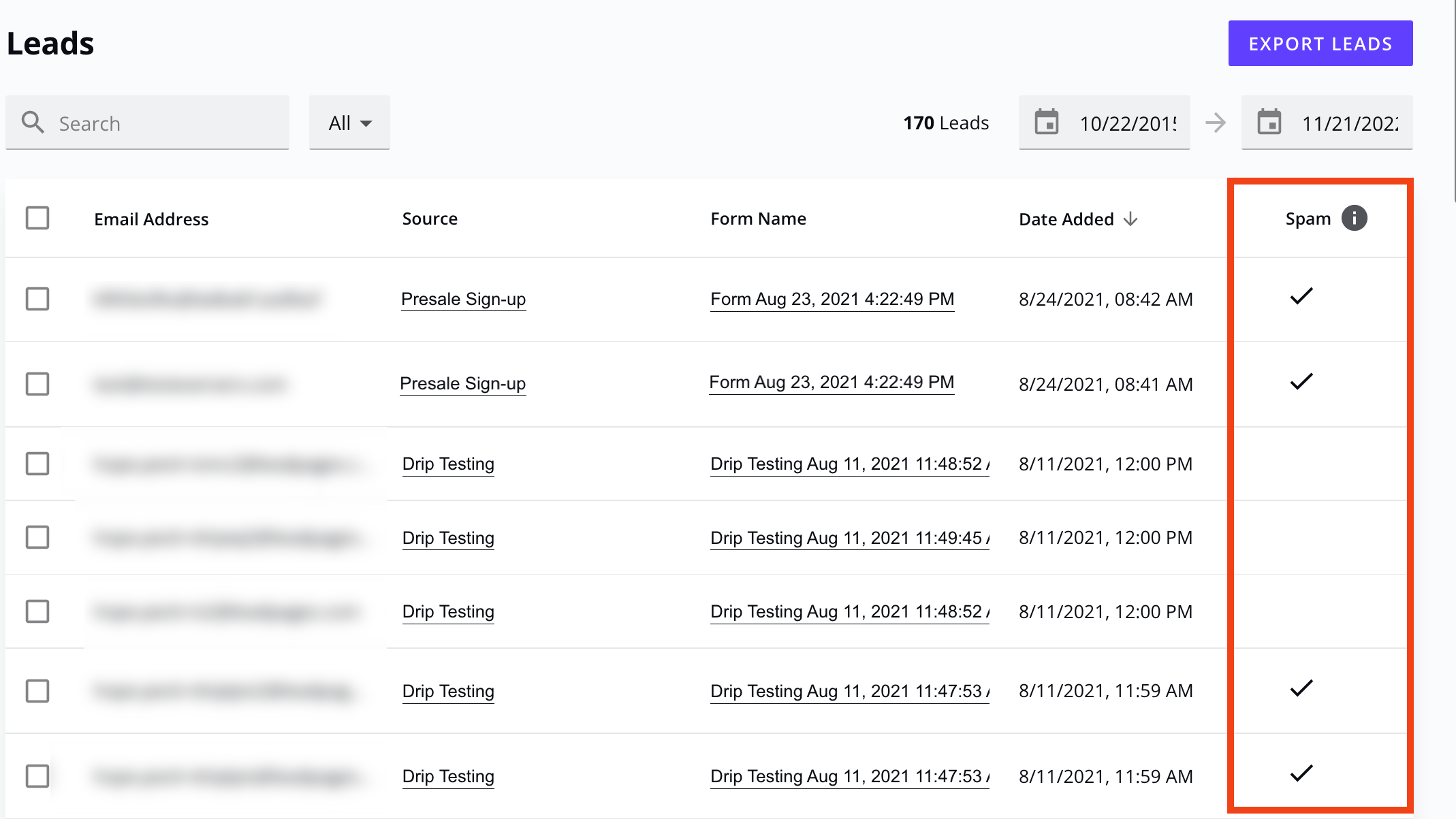Click spam checkmark for 8/24/2021, 08:41 AM lead
The height and width of the screenshot is (819, 1456).
[1301, 382]
